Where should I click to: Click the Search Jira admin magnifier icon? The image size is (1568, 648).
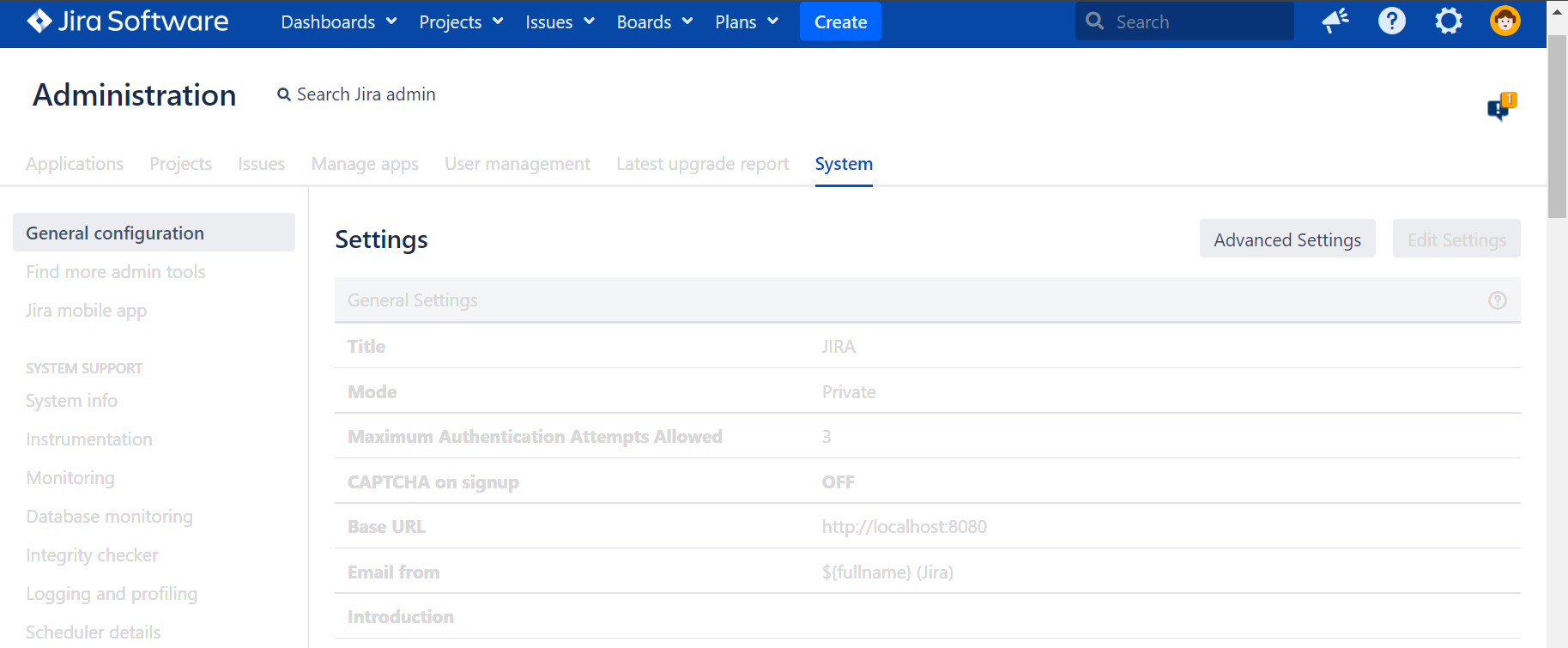(x=284, y=94)
